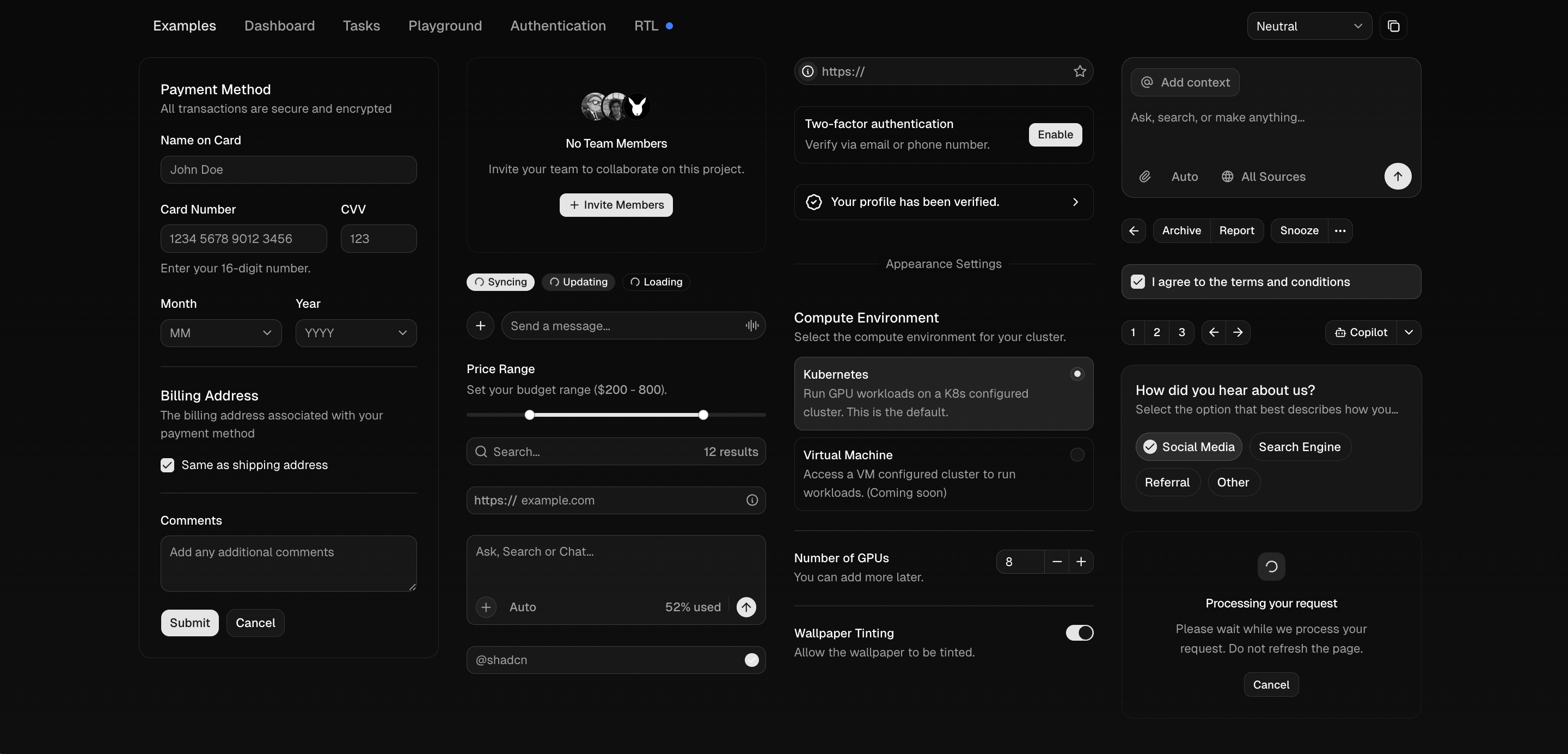This screenshot has height=754, width=1568.
Task: Click the magnifier icon in Search field
Action: [x=481, y=452]
